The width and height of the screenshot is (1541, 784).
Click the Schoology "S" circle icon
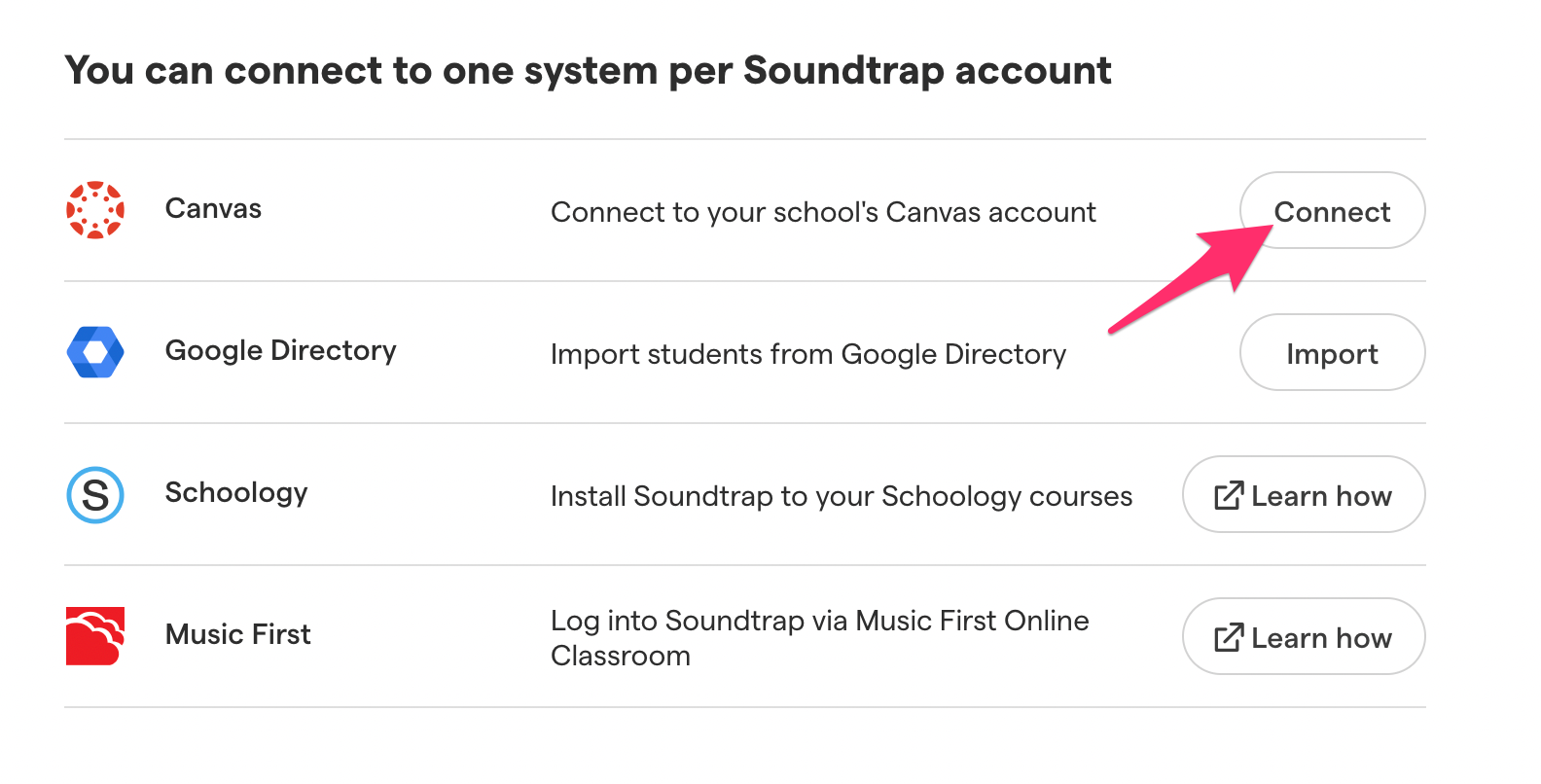click(94, 495)
